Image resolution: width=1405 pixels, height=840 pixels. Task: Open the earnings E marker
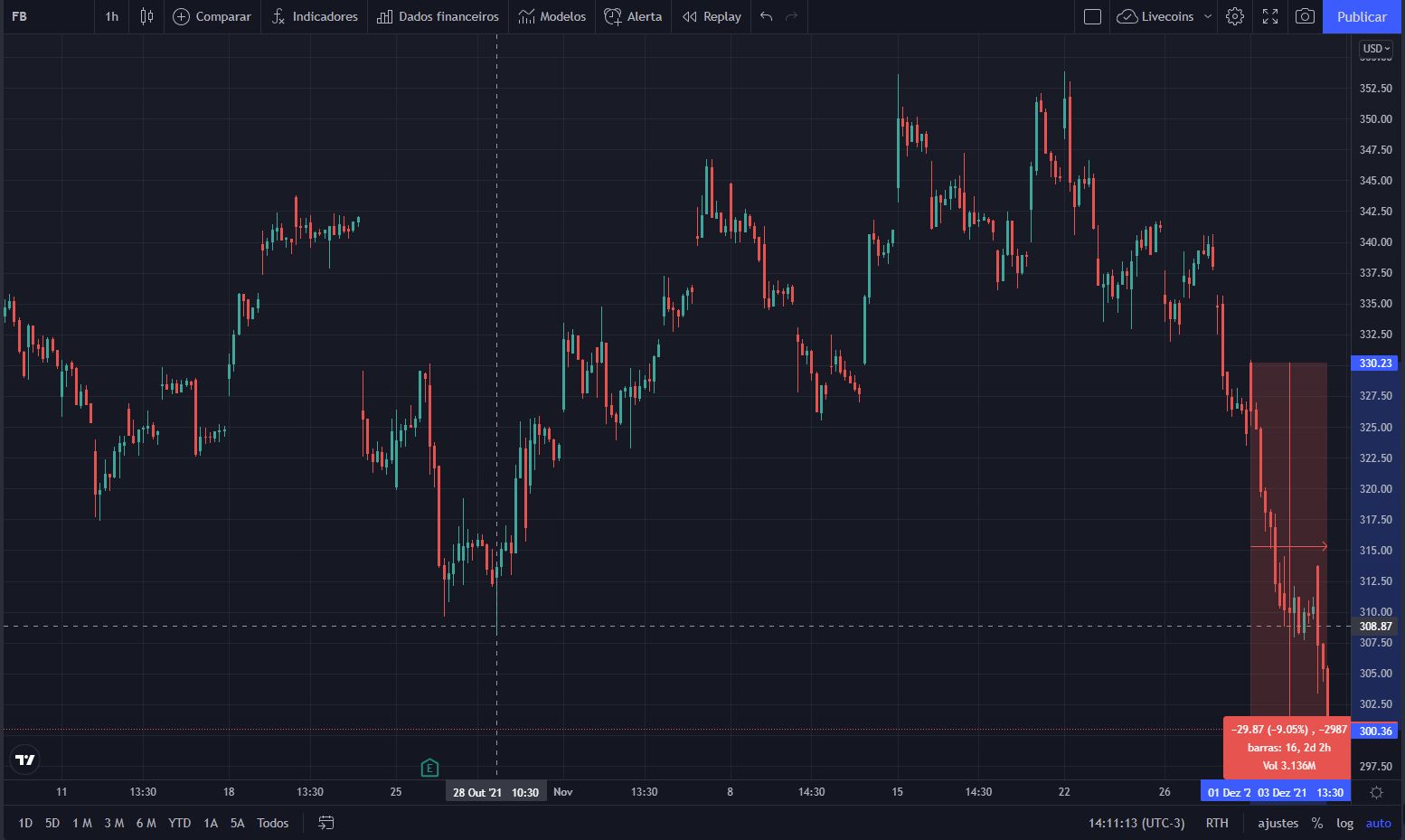(429, 768)
